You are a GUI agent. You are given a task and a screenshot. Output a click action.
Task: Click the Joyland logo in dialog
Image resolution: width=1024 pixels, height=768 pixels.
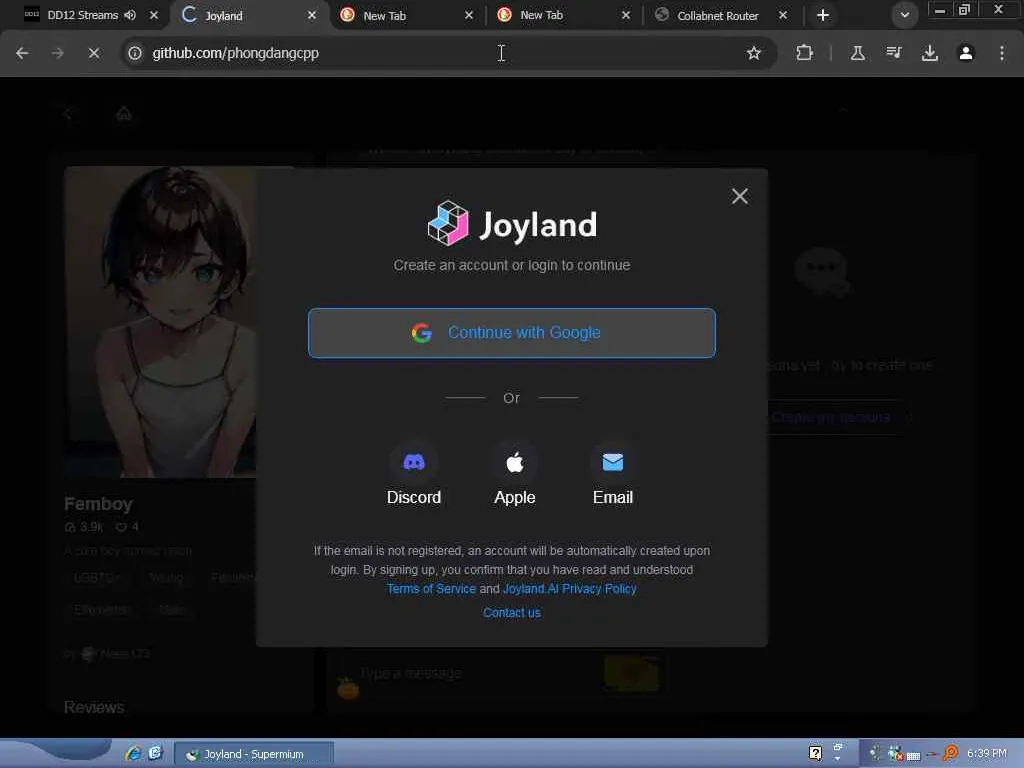[x=512, y=224]
